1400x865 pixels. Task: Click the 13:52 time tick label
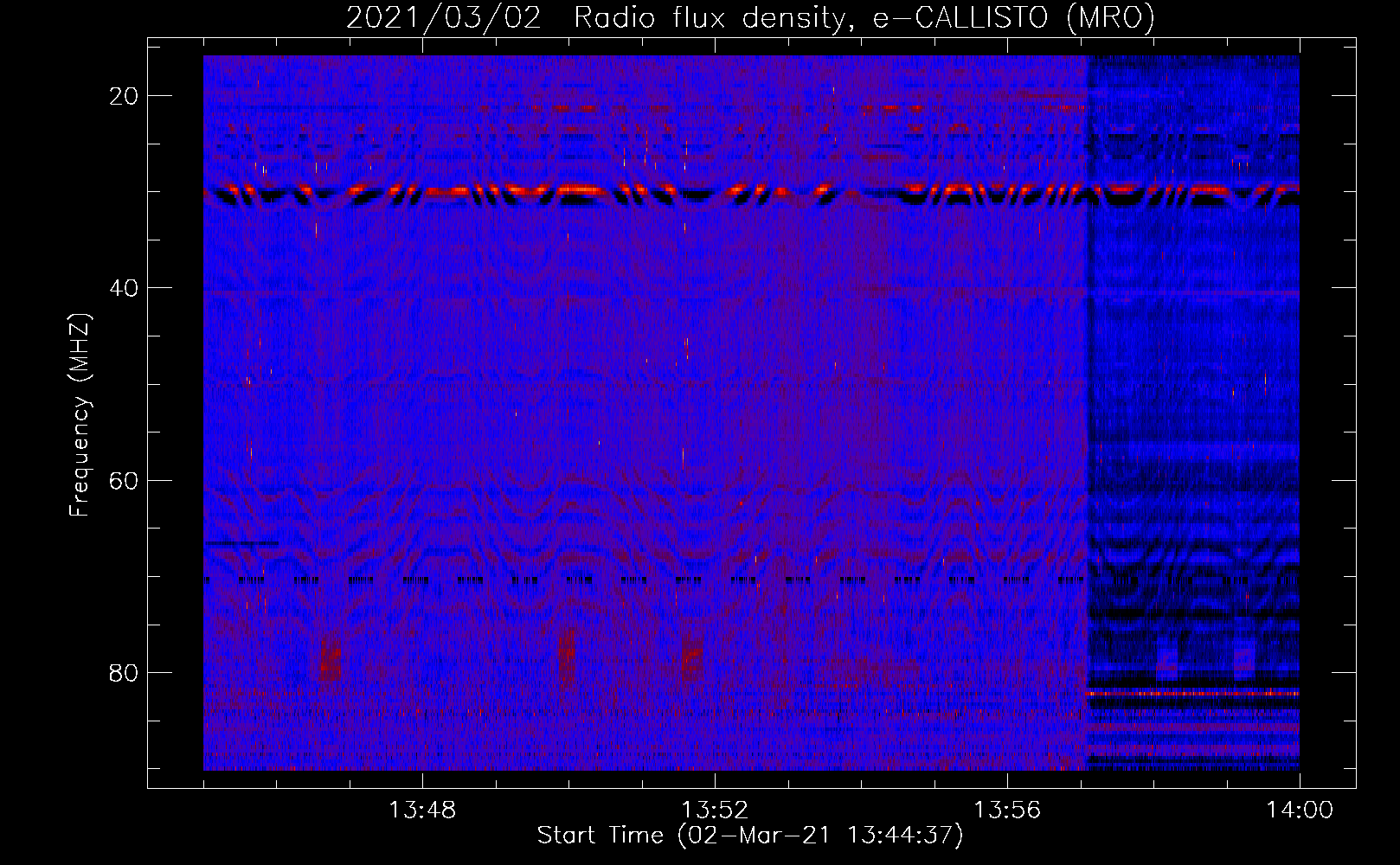(x=715, y=811)
